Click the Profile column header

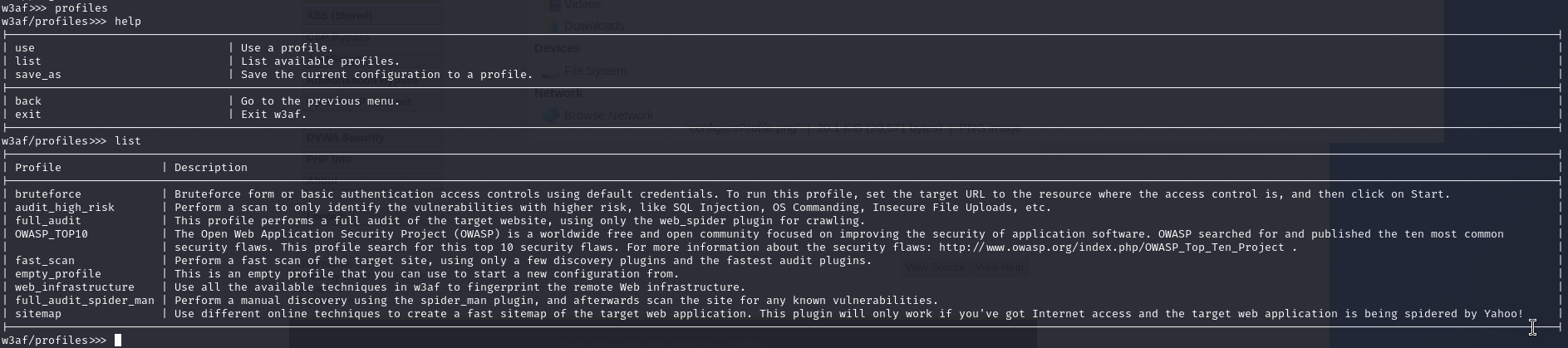(x=38, y=168)
